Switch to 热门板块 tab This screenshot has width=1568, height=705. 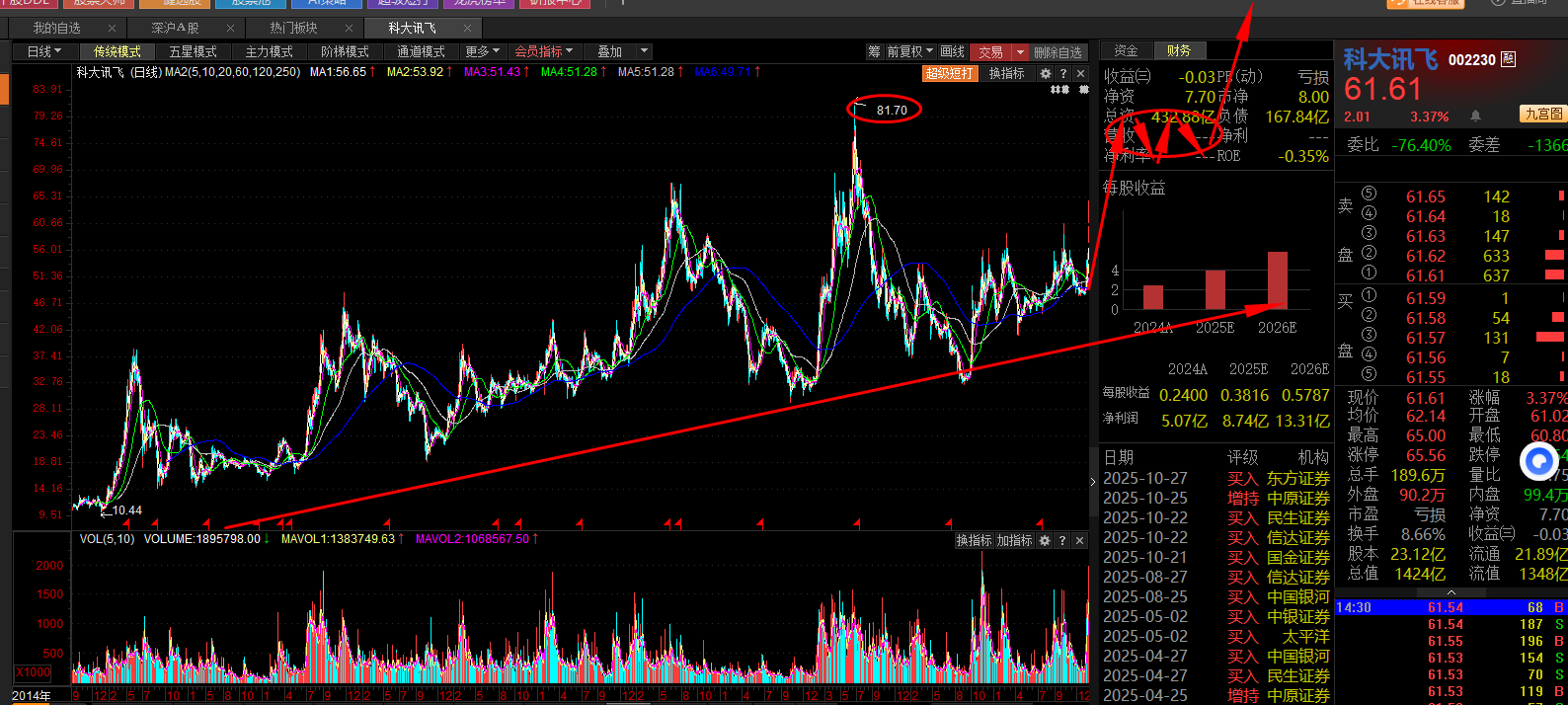[x=294, y=29]
